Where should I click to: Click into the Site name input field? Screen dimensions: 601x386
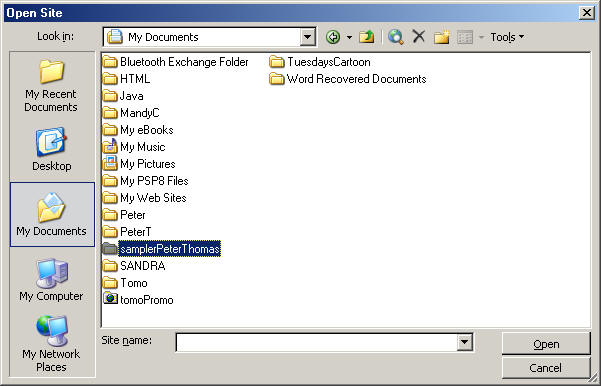(x=316, y=342)
